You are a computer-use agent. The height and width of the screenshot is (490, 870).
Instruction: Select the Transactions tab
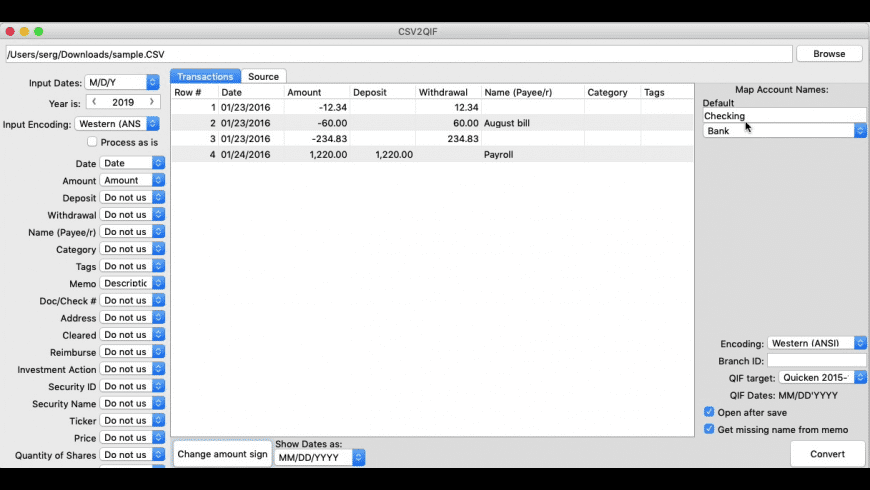coord(205,77)
